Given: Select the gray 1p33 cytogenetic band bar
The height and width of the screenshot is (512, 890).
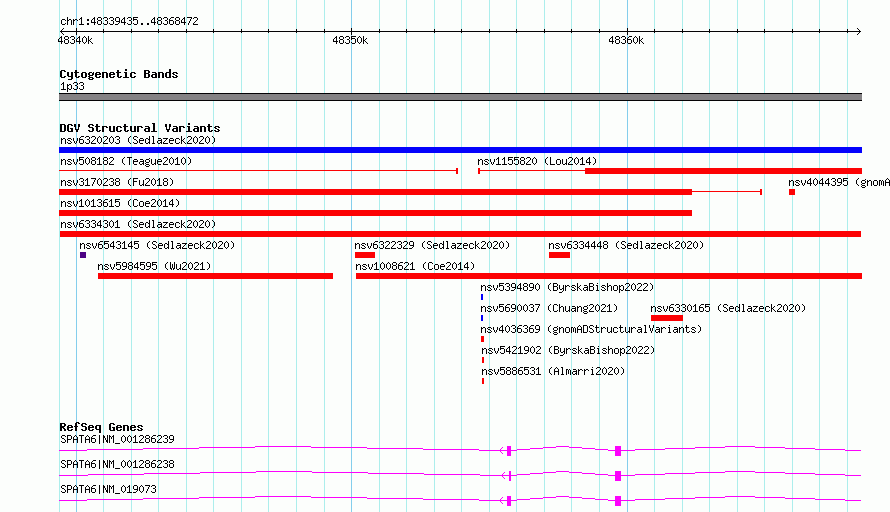Looking at the screenshot, I should tap(460, 97).
